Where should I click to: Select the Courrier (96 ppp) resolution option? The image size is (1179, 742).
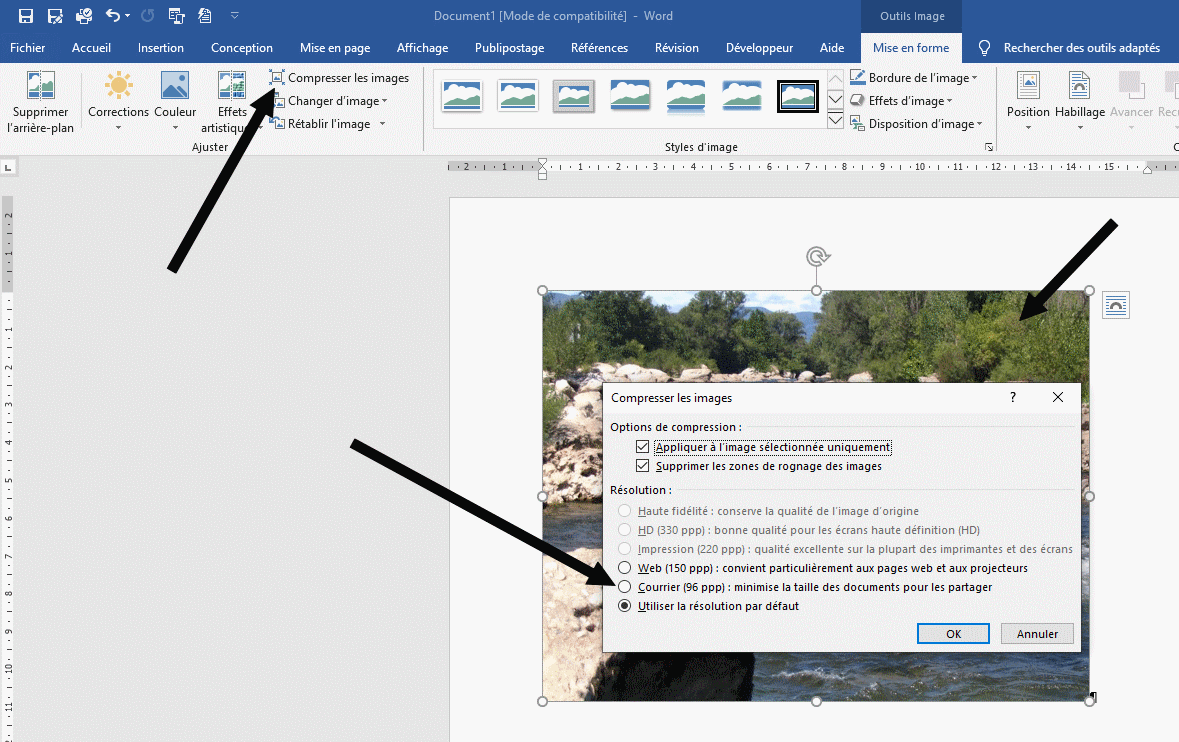[625, 587]
